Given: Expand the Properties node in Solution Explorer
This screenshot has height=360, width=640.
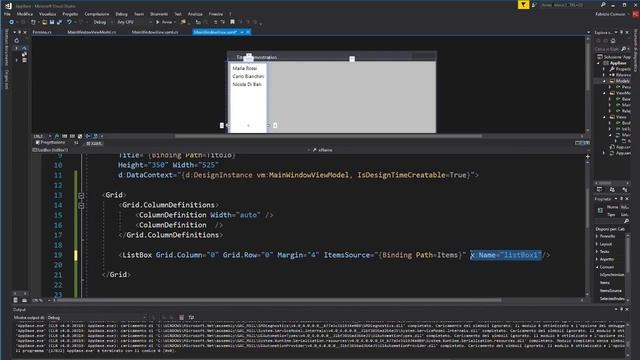Looking at the screenshot, I should pos(604,69).
